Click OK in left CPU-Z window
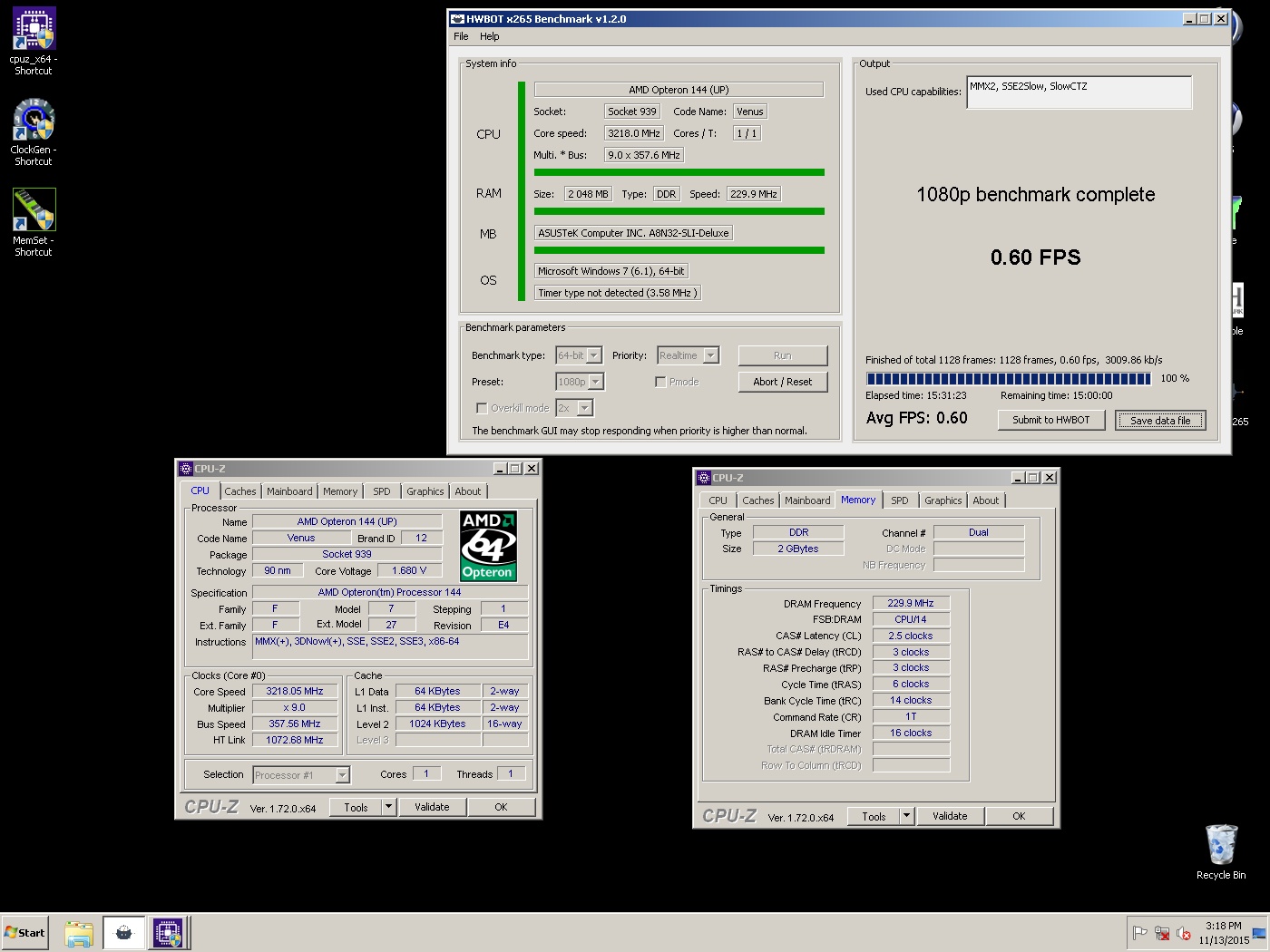Image resolution: width=1270 pixels, height=952 pixels. coord(501,807)
